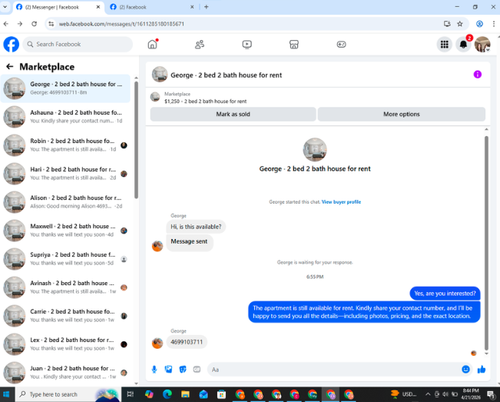Image resolution: width=500 pixels, height=402 pixels.
Task: Open the Facebook apps grid menu
Action: [x=444, y=44]
